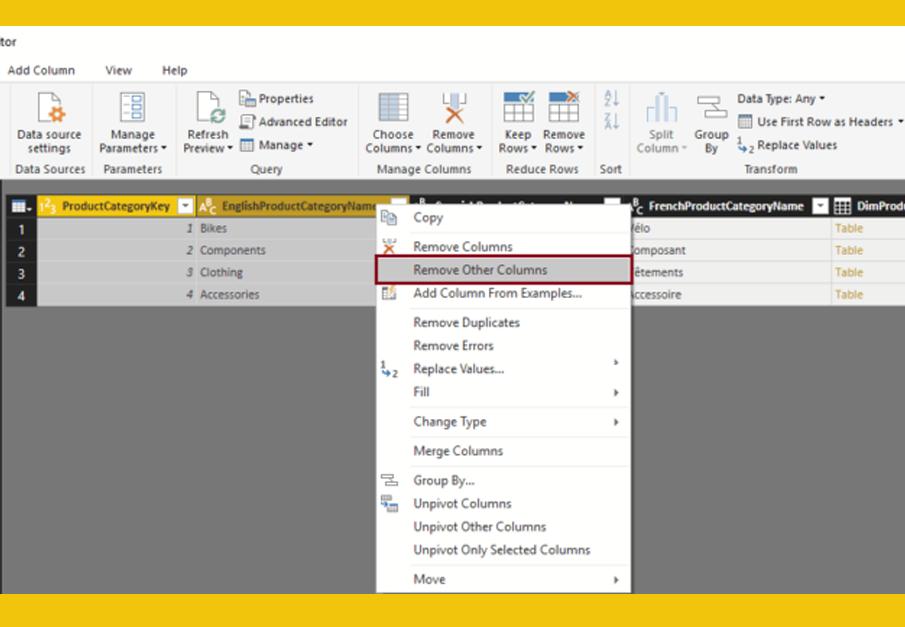Open the Advanced Editor
The image size is (905, 627).
click(294, 122)
